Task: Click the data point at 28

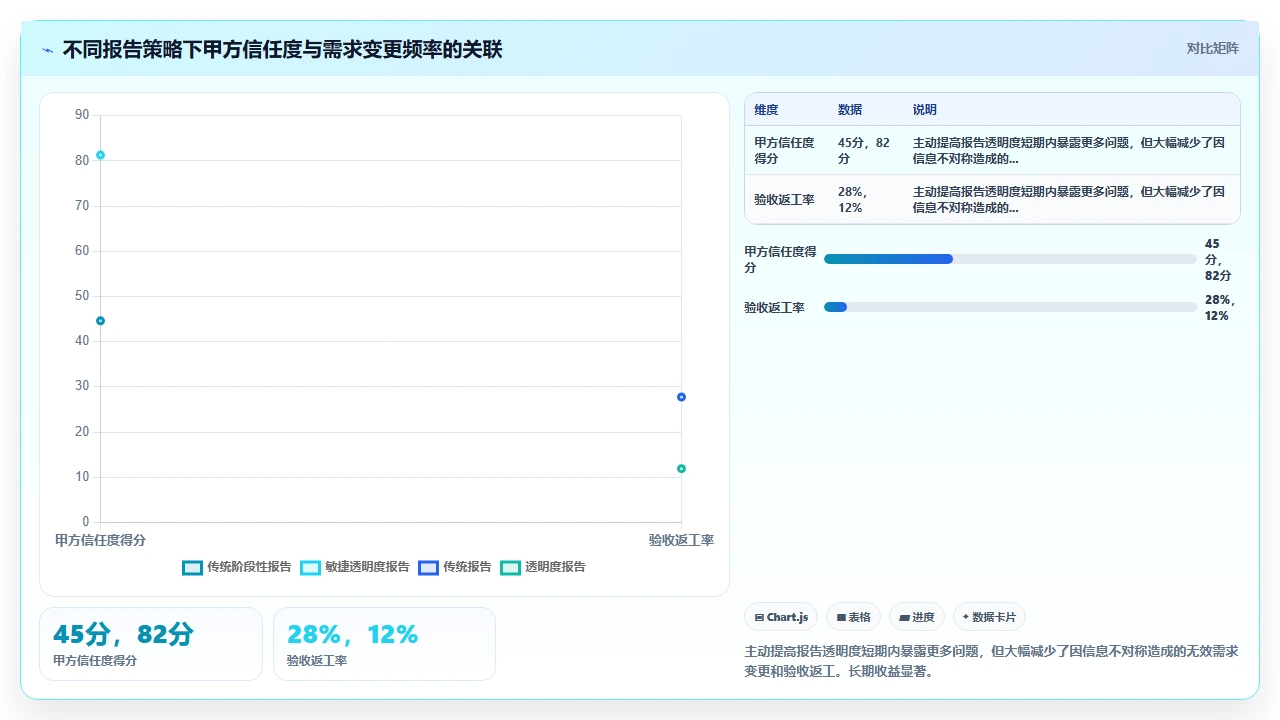Action: coord(681,397)
